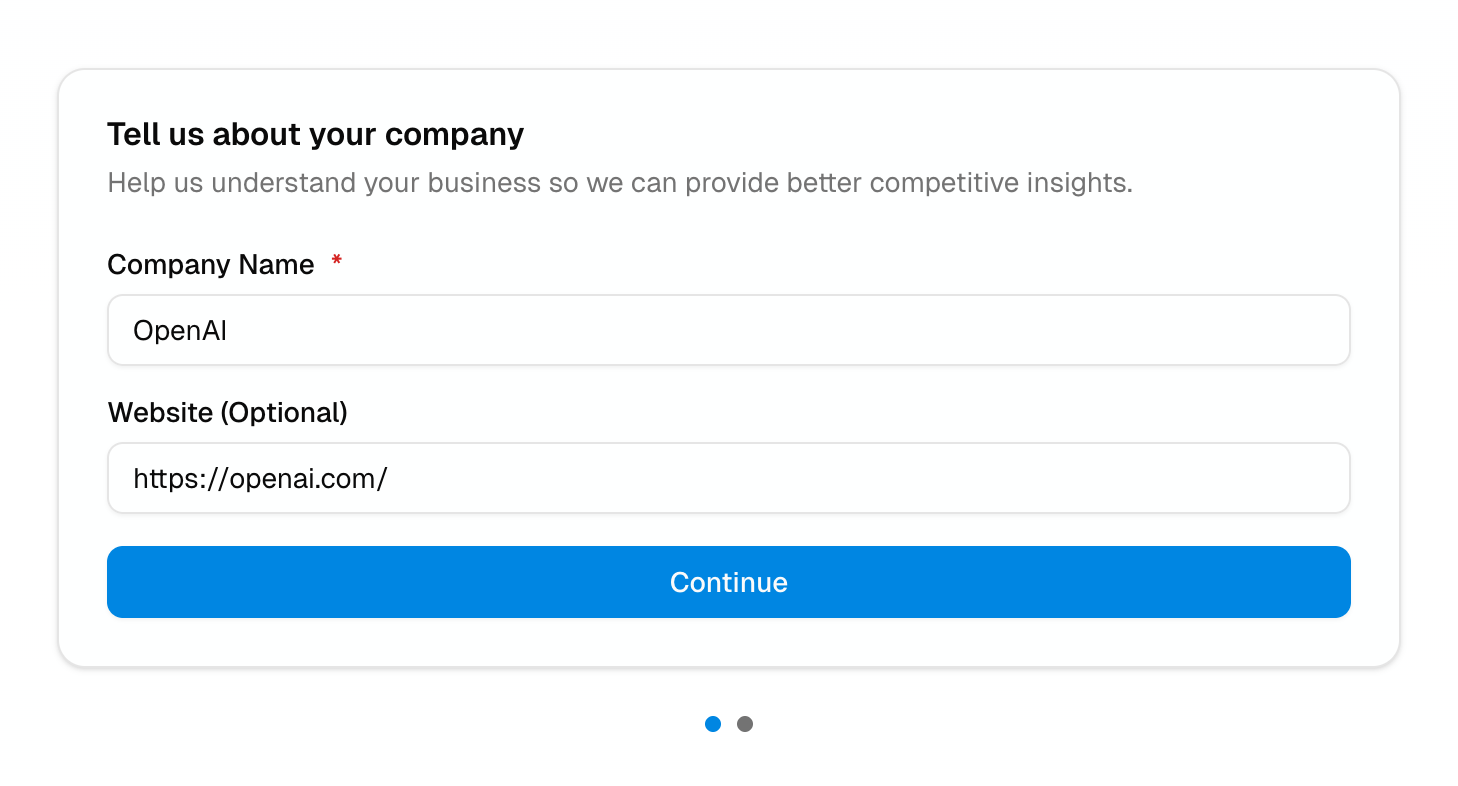Click the heading Tell us about your company
This screenshot has height=786, width=1458.
[x=316, y=133]
